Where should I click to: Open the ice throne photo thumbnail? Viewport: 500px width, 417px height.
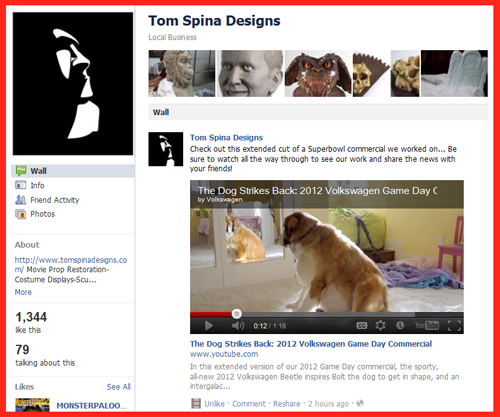(x=454, y=73)
